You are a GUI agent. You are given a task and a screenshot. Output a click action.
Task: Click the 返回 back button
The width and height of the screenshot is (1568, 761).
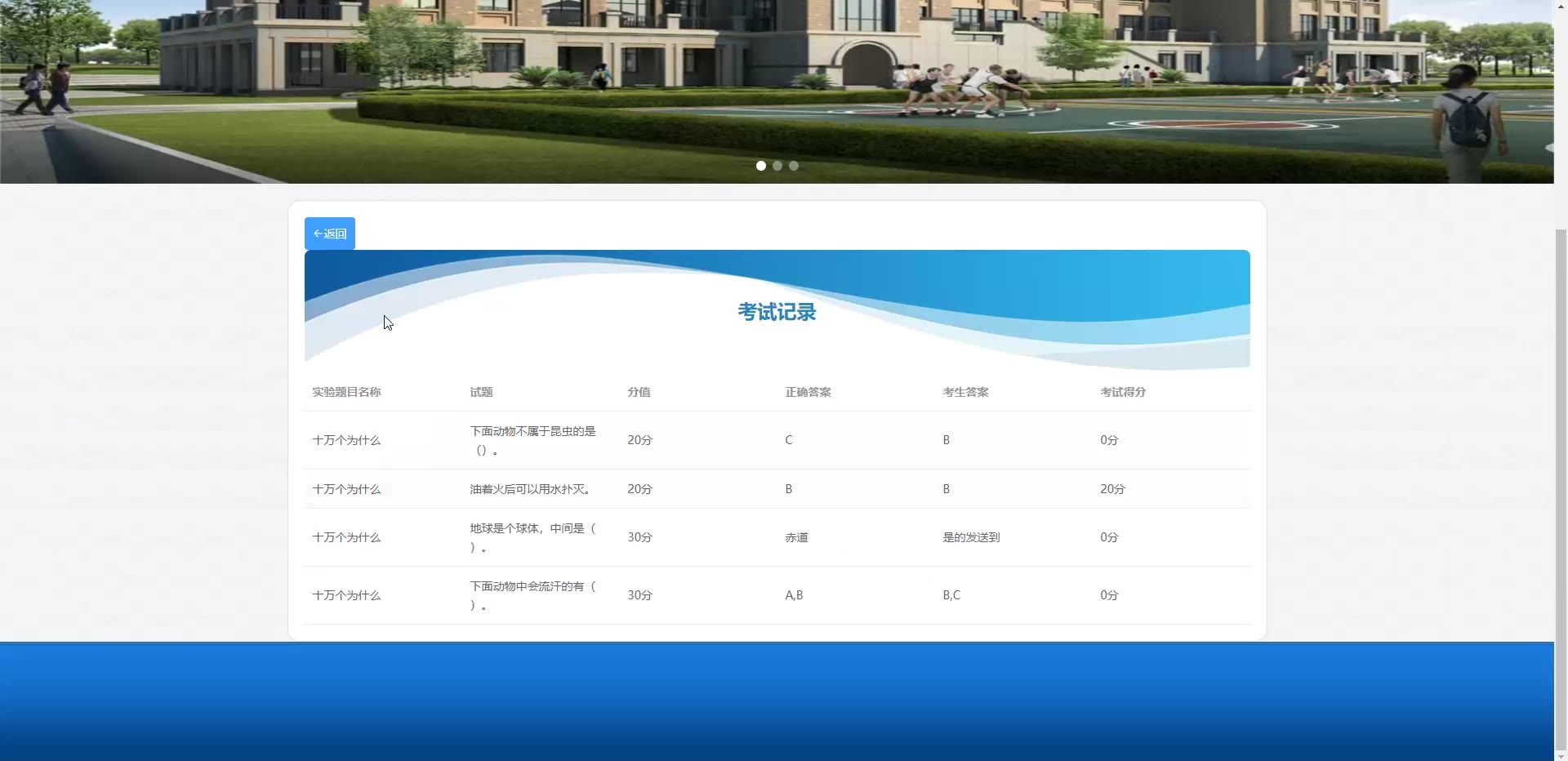[x=330, y=234]
